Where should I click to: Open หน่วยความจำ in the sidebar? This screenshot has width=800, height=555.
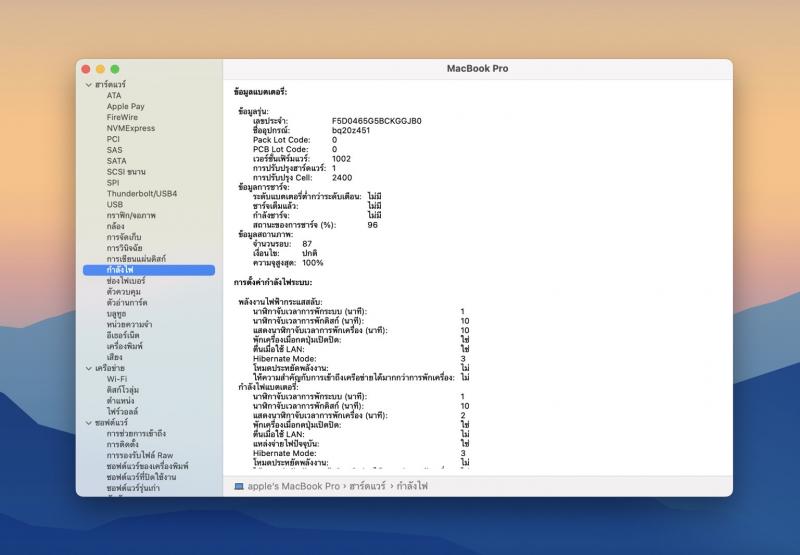pos(129,324)
